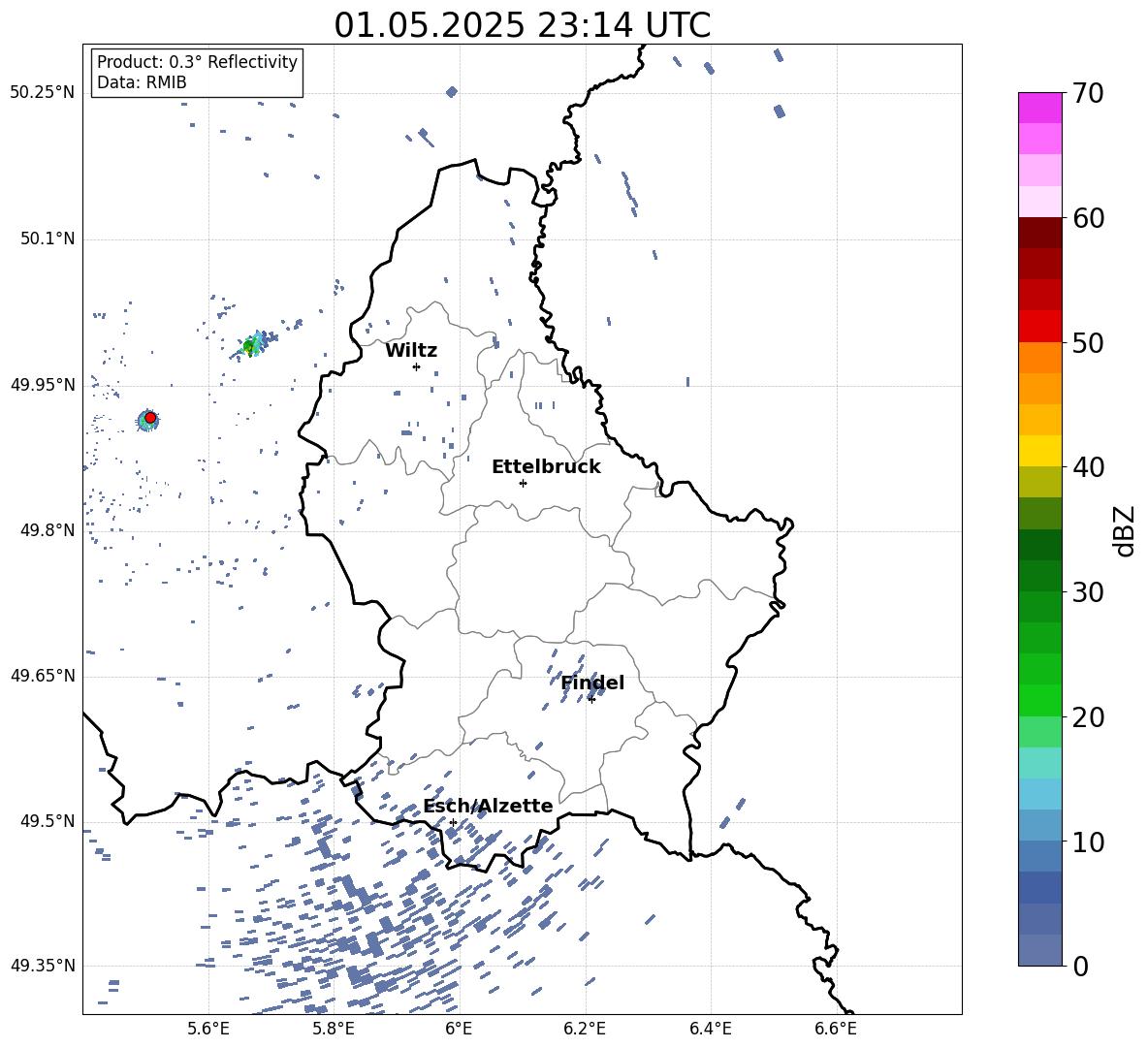
Task: Click the dBZ colorbar axis label
Action: click(1126, 530)
